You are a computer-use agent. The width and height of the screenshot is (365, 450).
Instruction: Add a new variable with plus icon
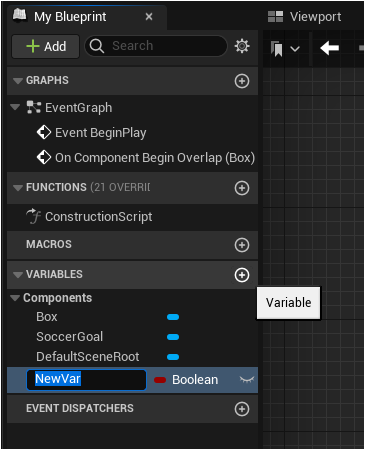(242, 275)
